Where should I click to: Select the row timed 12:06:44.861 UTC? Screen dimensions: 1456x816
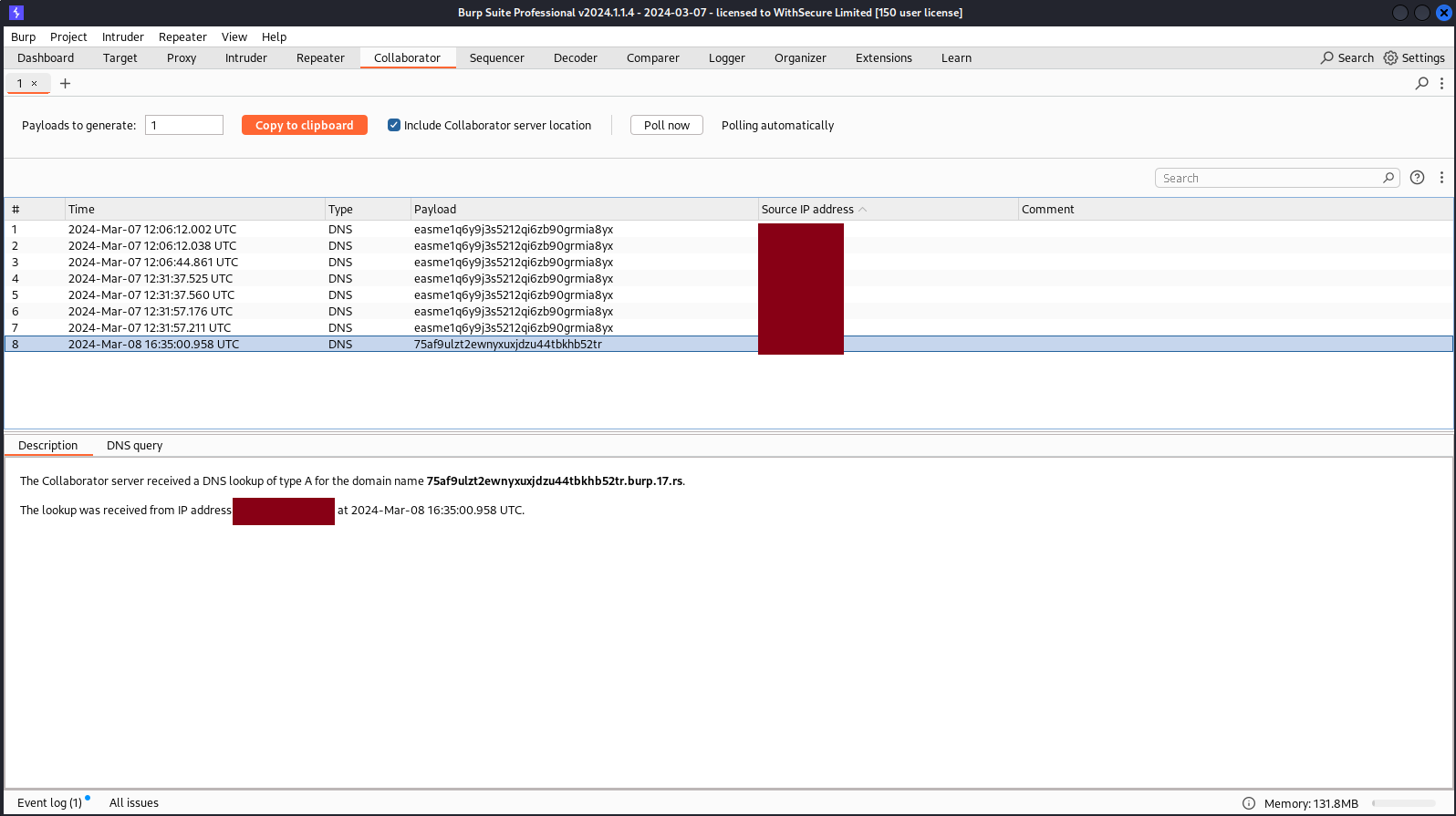tap(728, 262)
